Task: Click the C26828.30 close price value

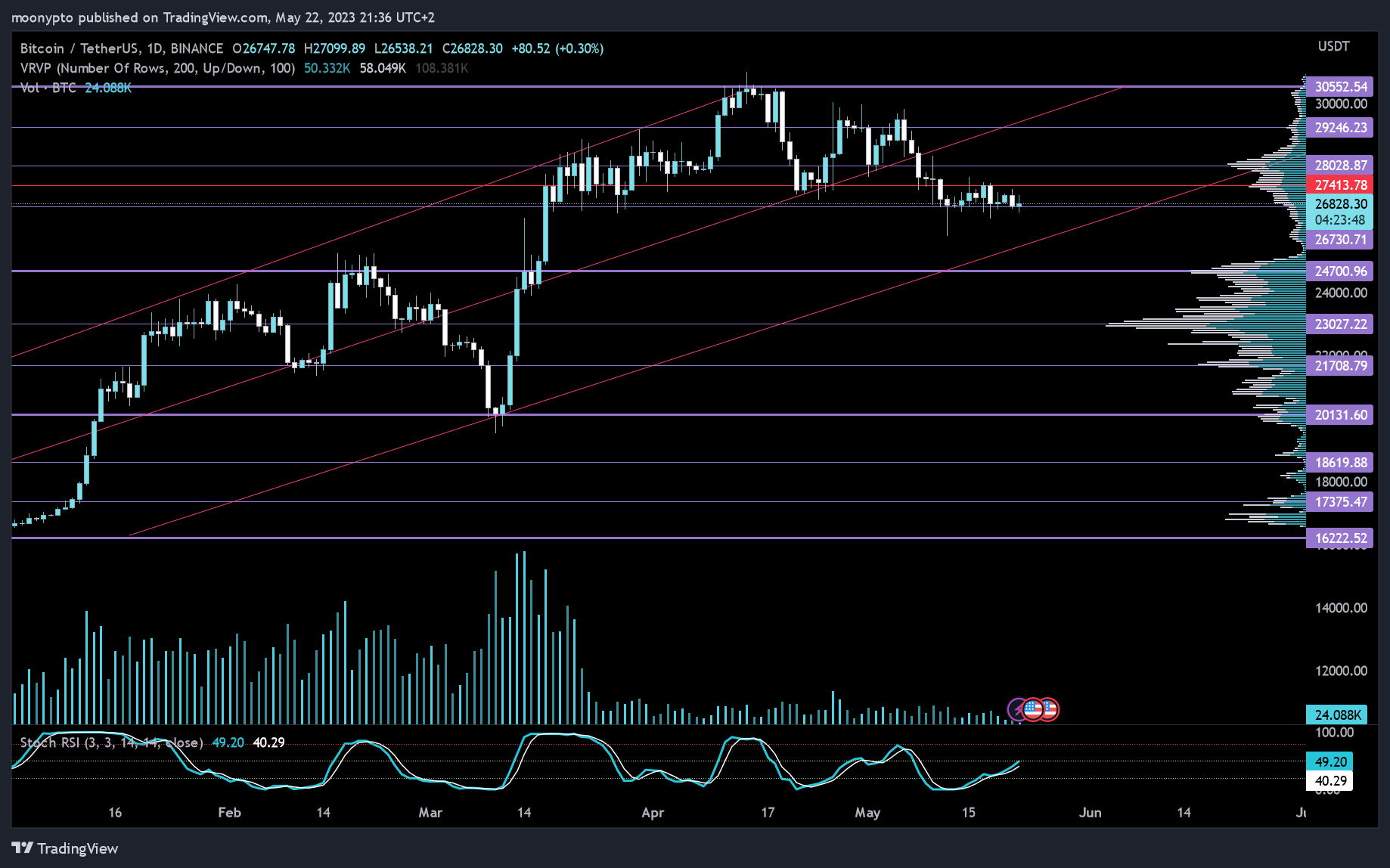Action: [x=472, y=48]
